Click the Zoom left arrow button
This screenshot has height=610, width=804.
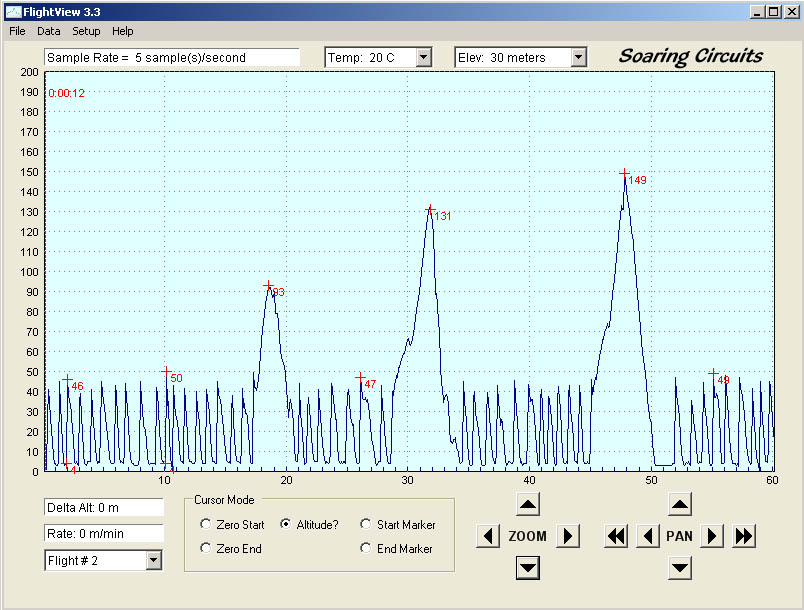click(x=488, y=536)
